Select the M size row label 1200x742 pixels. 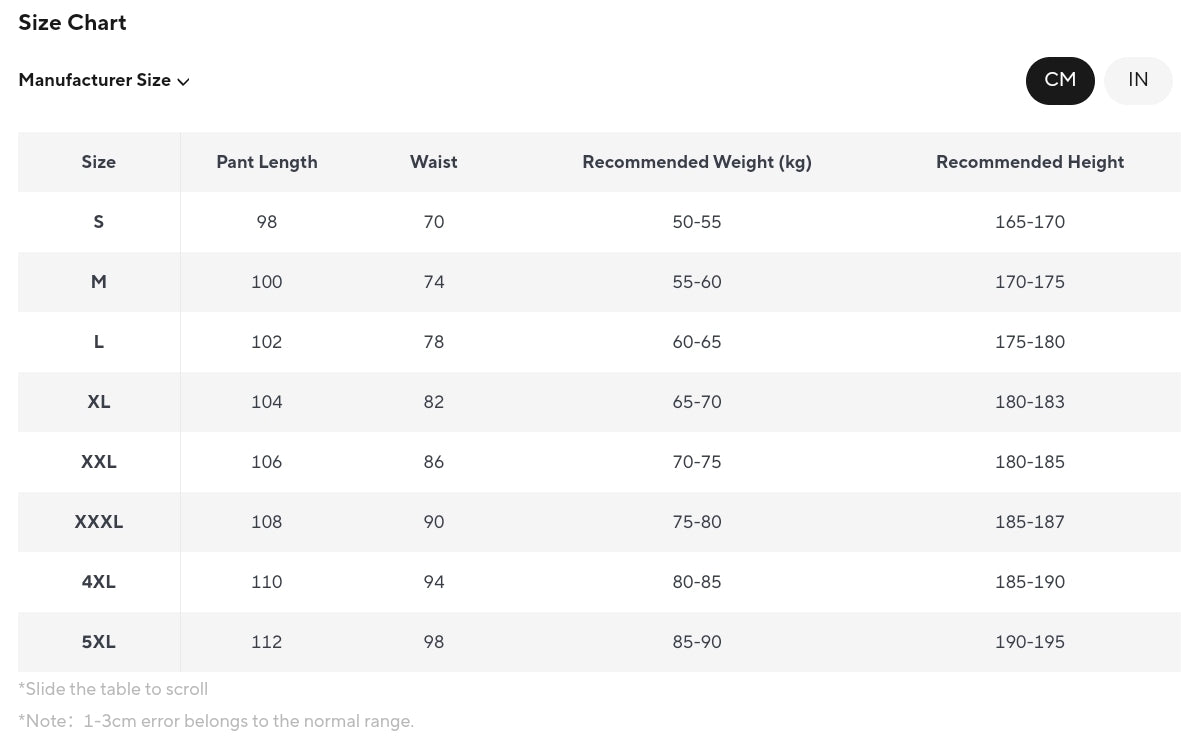pyautogui.click(x=99, y=282)
